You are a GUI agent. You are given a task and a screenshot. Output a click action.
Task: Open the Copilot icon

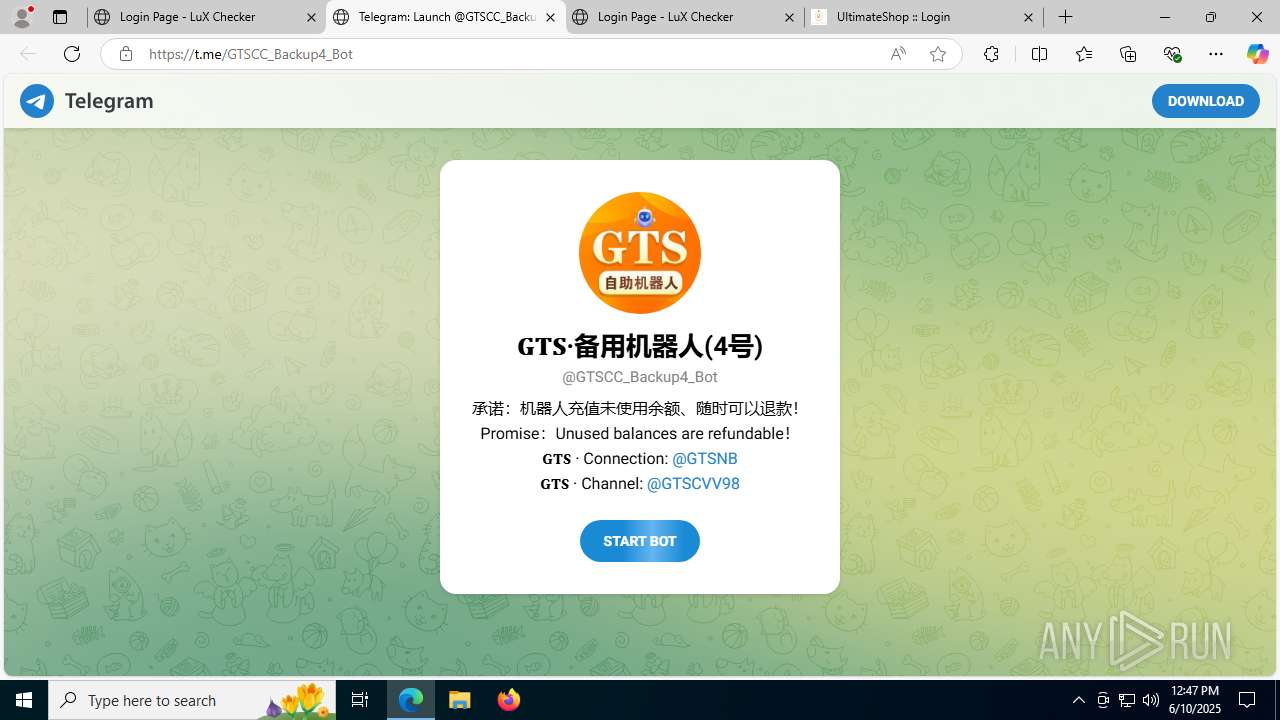tap(1258, 54)
